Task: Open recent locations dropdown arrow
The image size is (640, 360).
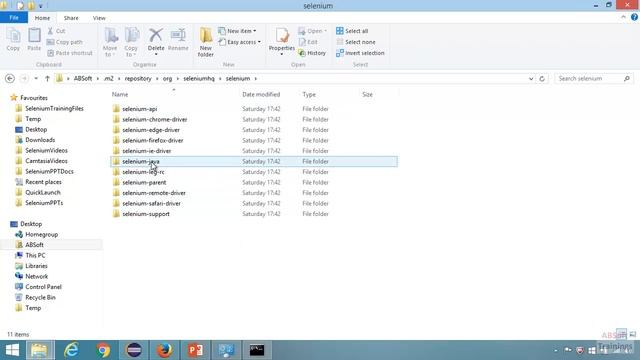Action: click(x=36, y=78)
